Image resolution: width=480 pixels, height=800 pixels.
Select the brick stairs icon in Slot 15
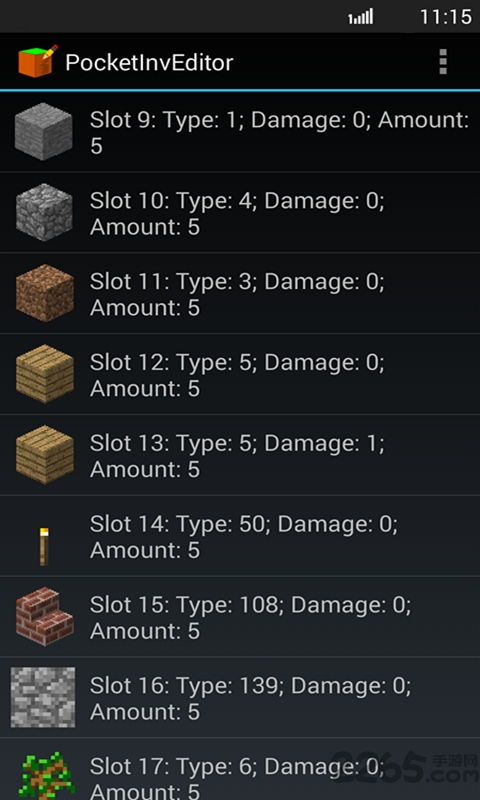coord(44,616)
